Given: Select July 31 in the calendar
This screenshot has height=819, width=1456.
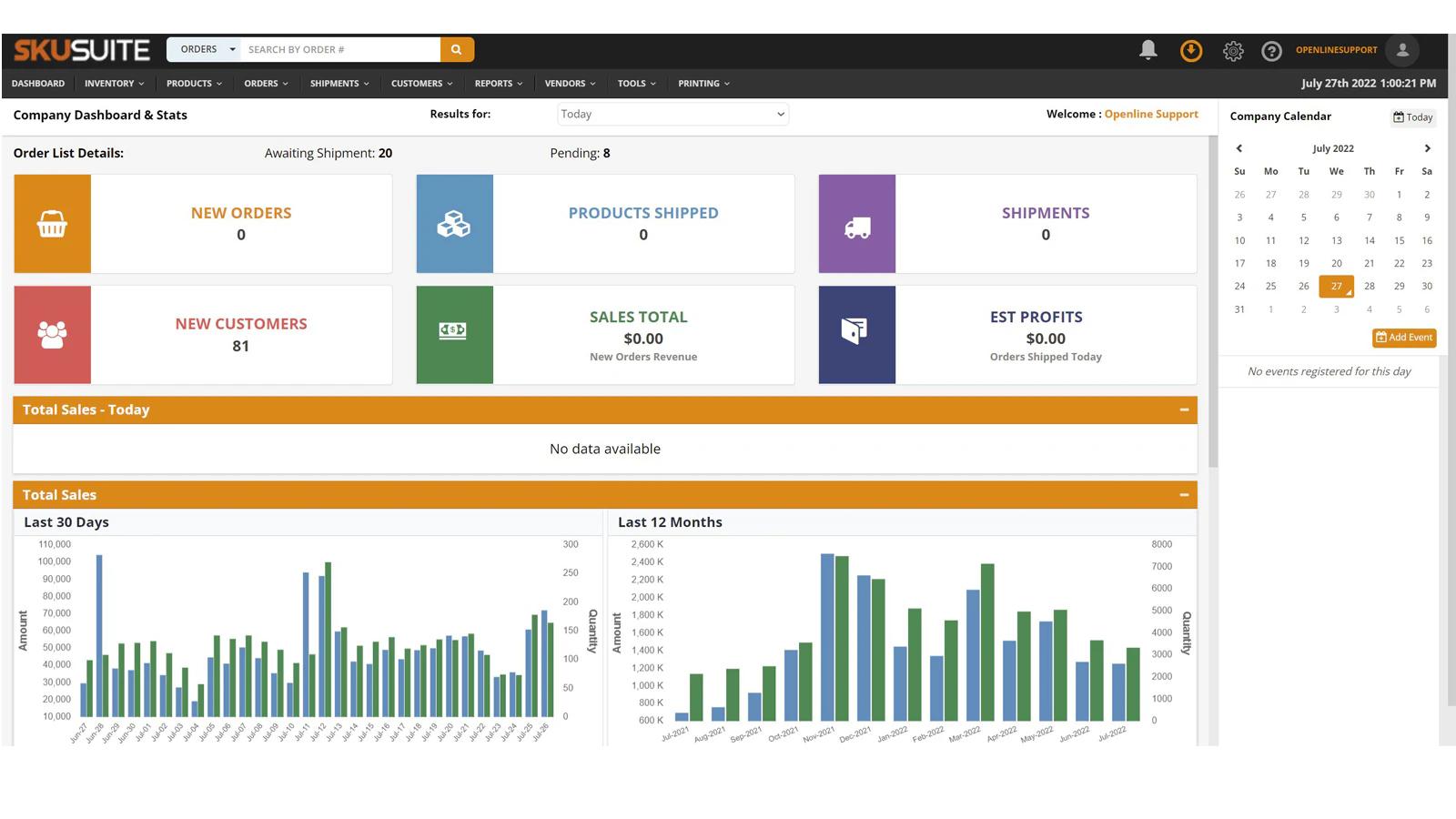Looking at the screenshot, I should (x=1239, y=309).
